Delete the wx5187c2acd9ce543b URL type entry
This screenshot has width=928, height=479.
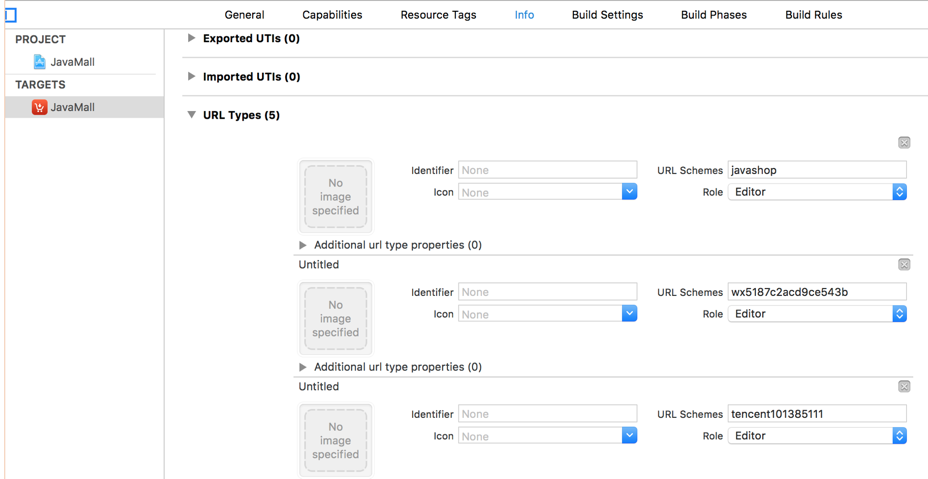coord(904,265)
